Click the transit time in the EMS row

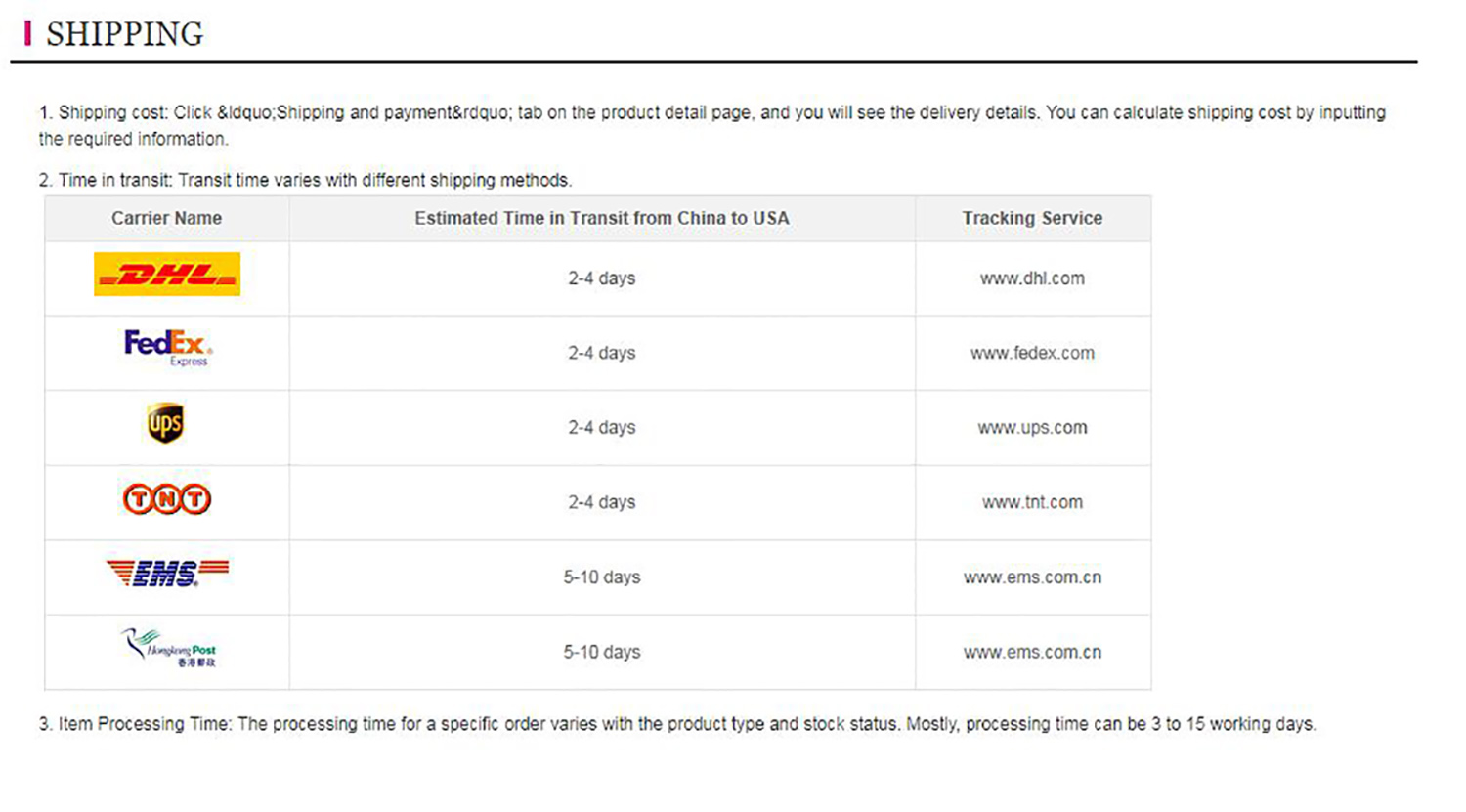[601, 577]
